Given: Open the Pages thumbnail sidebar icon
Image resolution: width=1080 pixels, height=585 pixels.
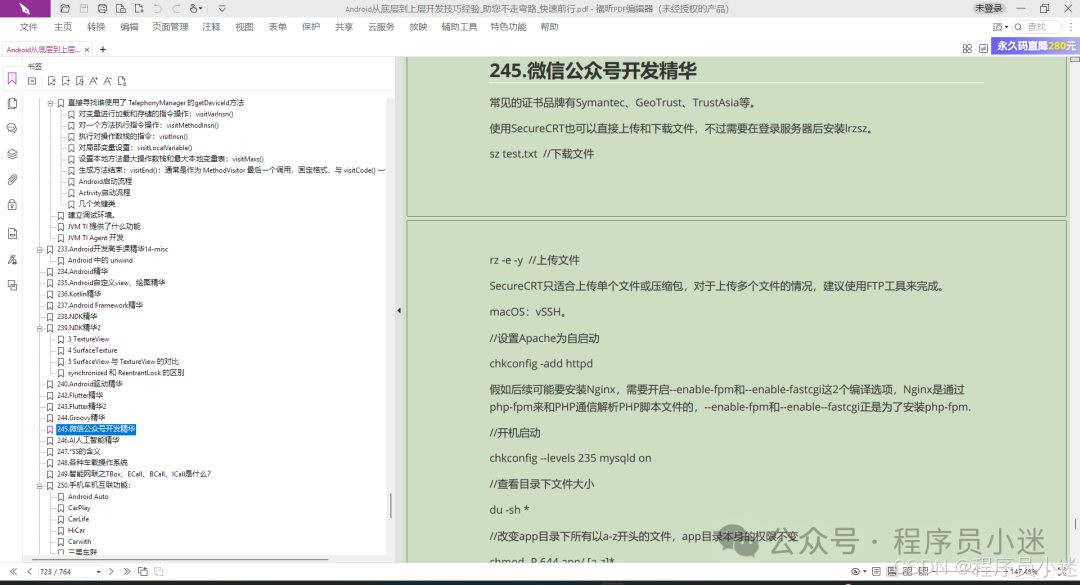Looking at the screenshot, I should click(x=12, y=103).
